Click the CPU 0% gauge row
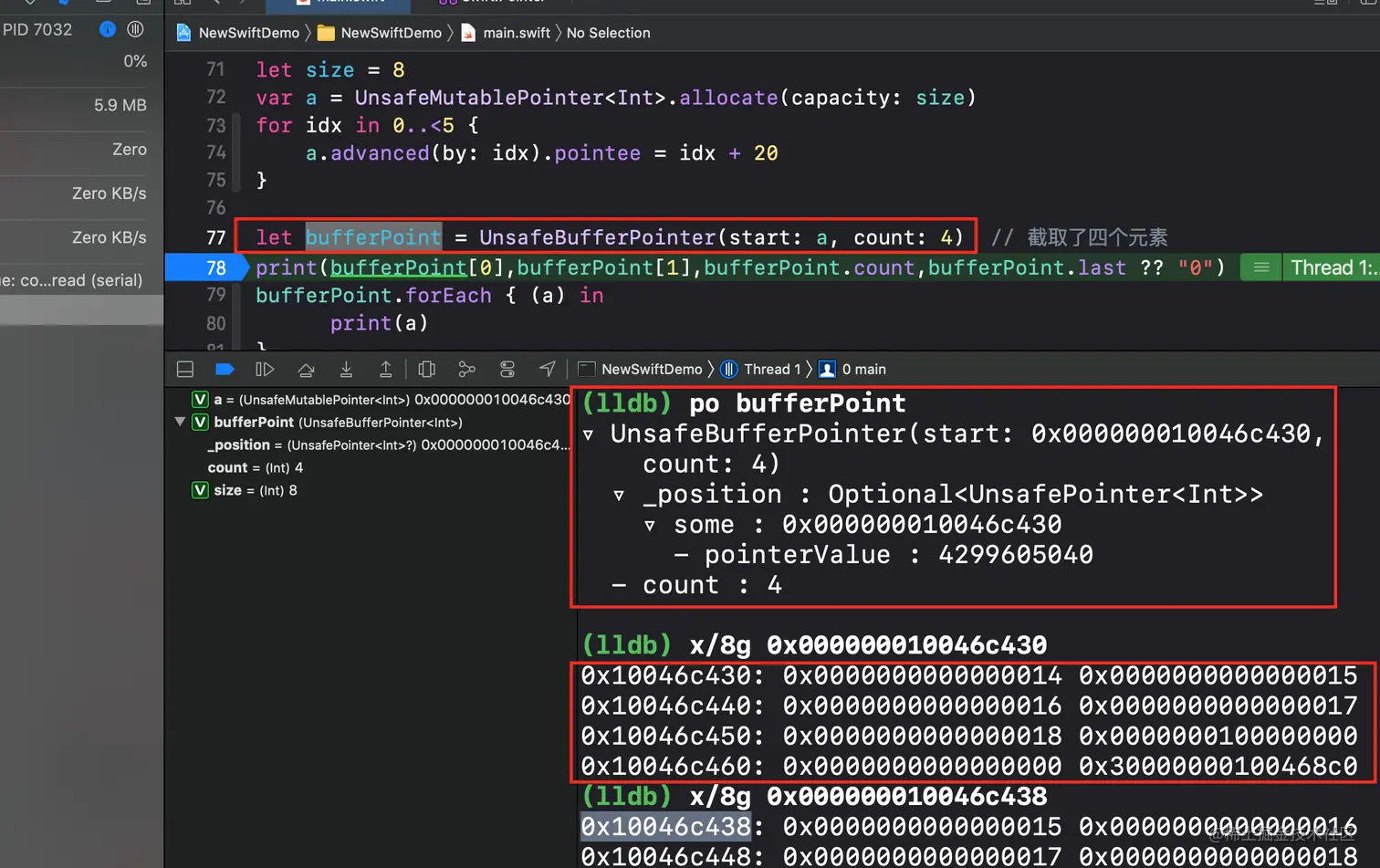This screenshot has height=868, width=1380. click(x=82, y=61)
